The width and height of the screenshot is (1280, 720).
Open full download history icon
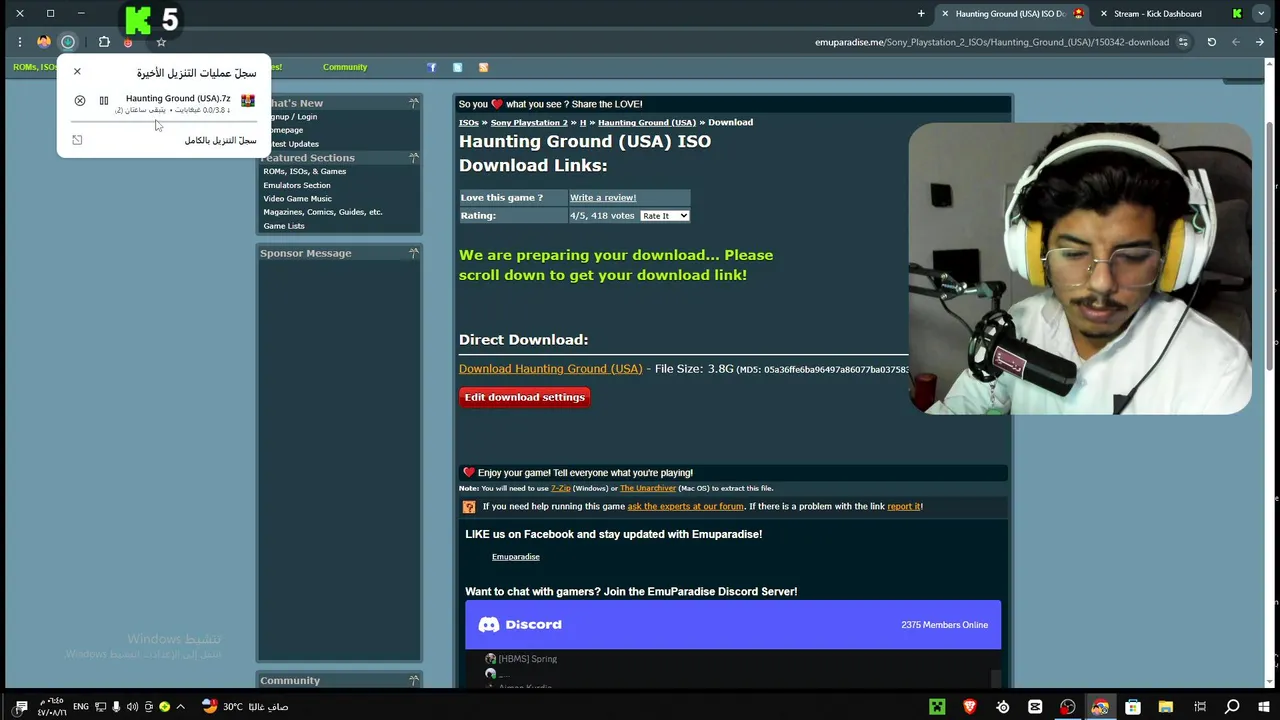(x=77, y=140)
